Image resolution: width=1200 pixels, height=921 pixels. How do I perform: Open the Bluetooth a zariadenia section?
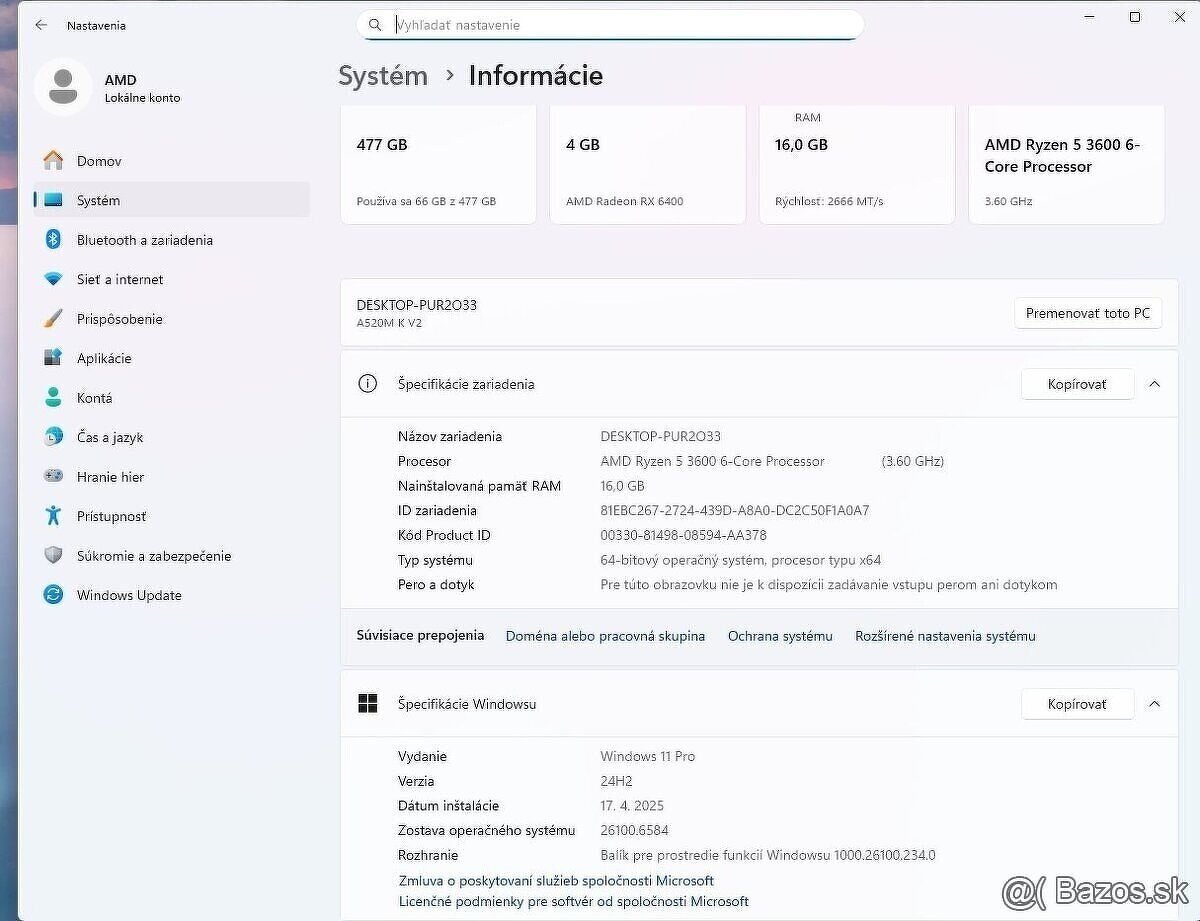(145, 240)
